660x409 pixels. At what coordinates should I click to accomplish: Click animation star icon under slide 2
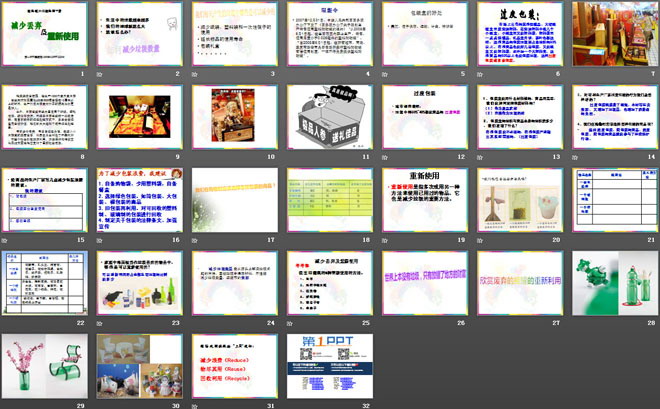pyautogui.click(x=100, y=74)
